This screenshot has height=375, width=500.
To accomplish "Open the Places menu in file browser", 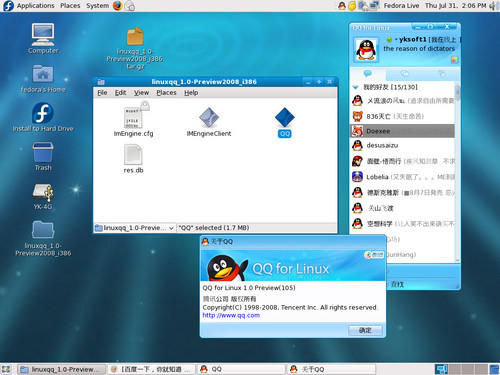I will click(x=166, y=93).
